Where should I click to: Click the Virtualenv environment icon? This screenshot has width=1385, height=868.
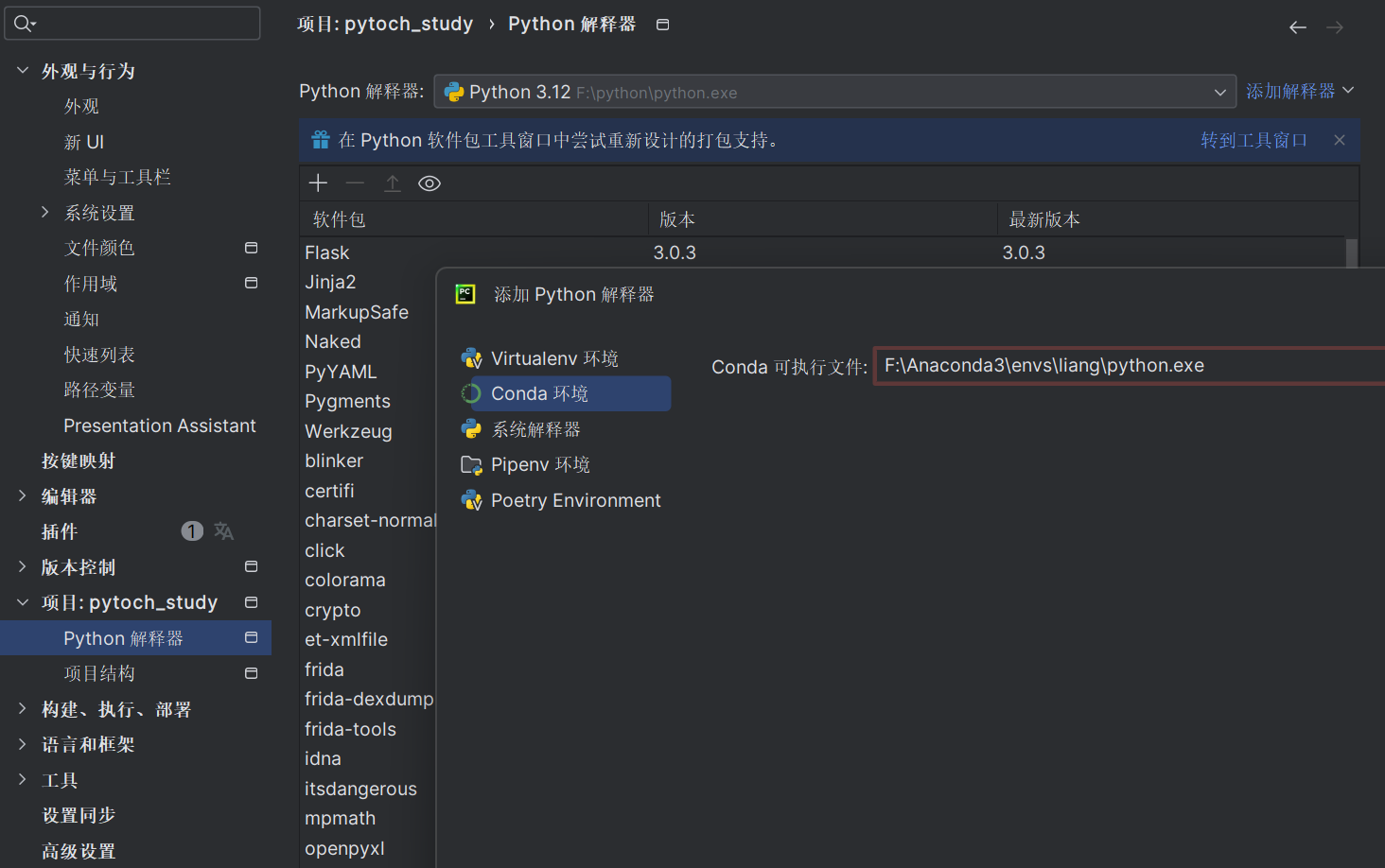click(471, 358)
